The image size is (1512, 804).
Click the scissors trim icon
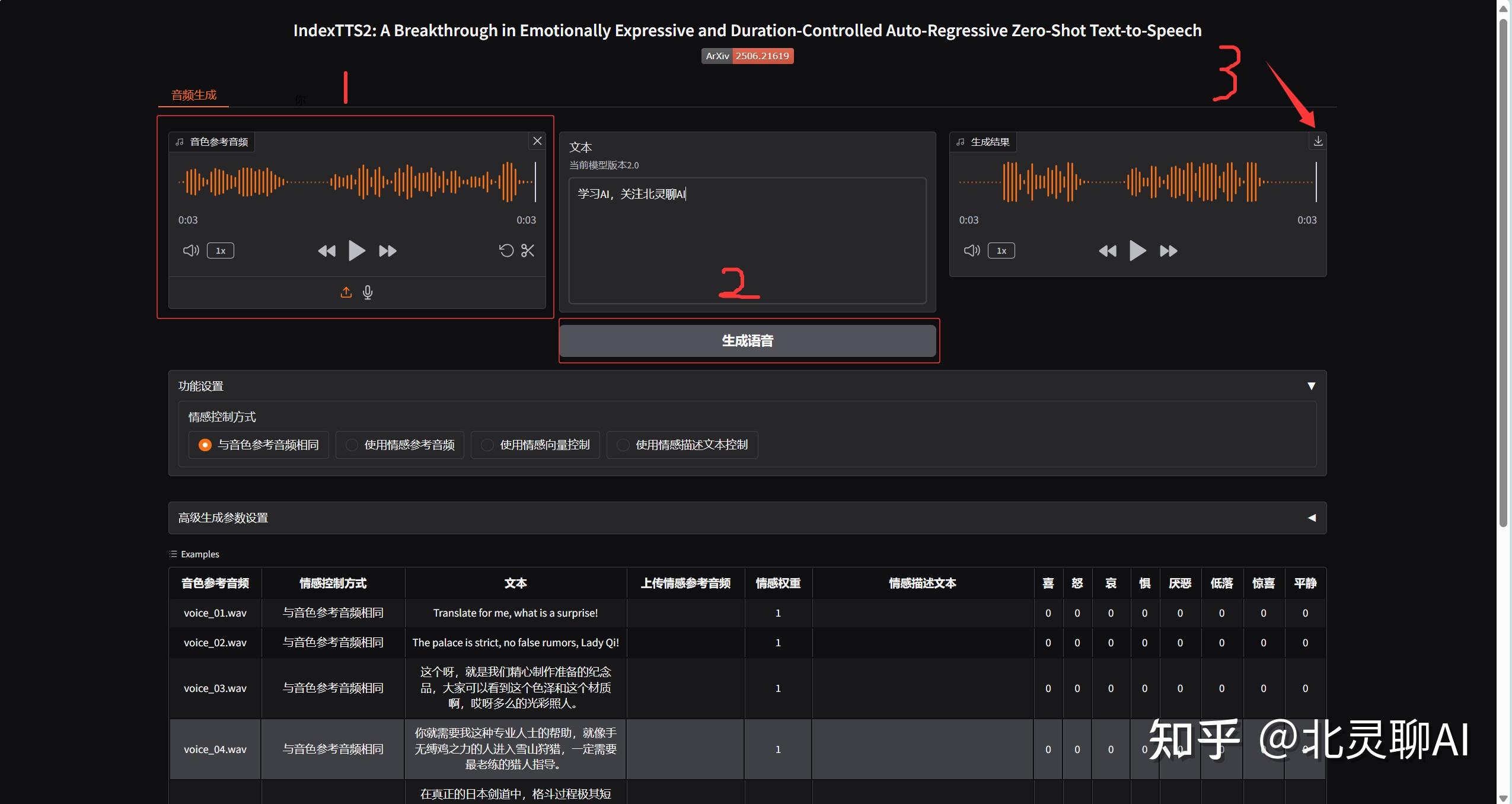[528, 251]
